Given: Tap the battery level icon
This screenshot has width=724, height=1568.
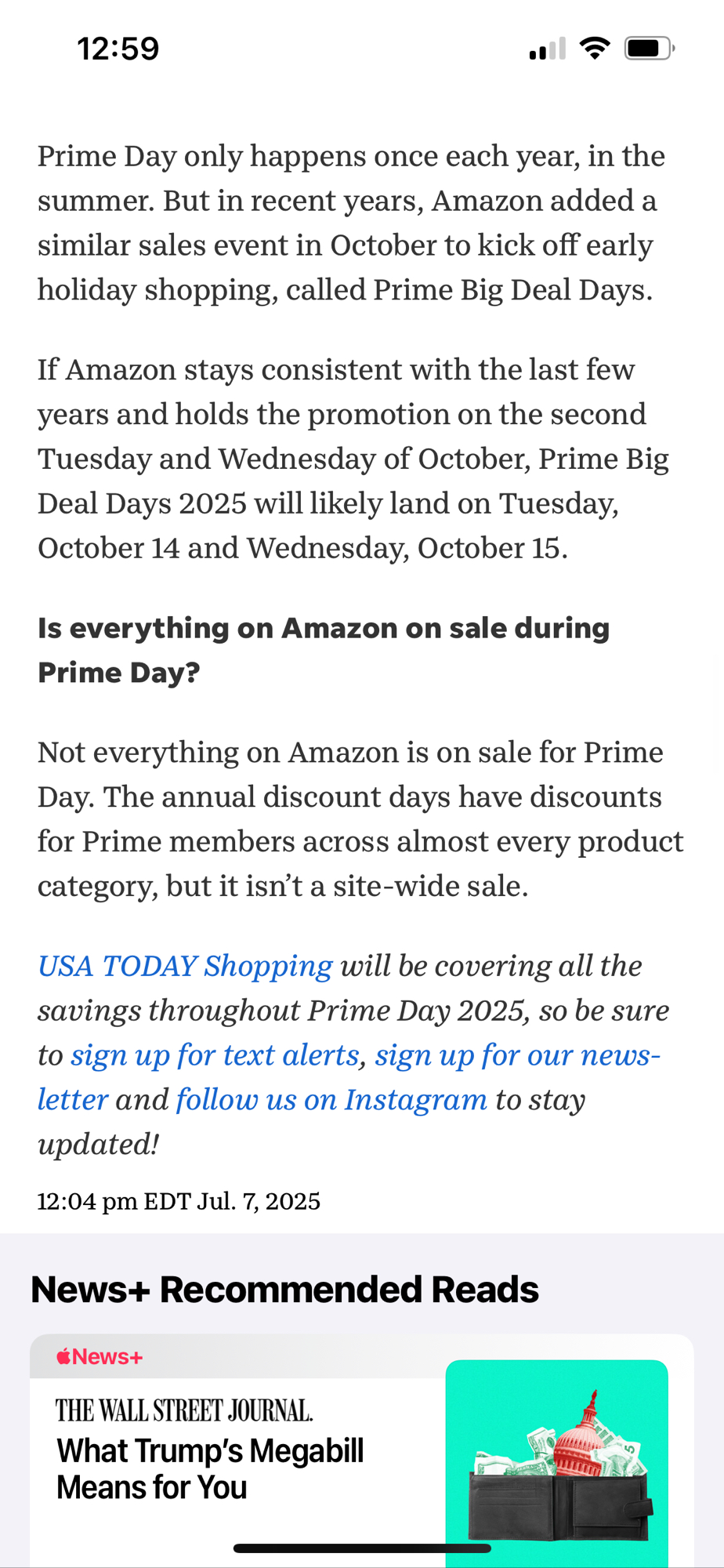Looking at the screenshot, I should tap(649, 49).
